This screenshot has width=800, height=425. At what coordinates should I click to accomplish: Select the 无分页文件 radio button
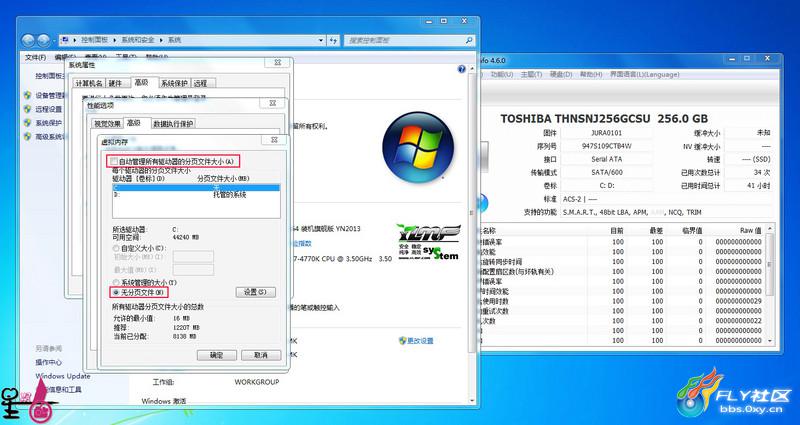pyautogui.click(x=115, y=292)
